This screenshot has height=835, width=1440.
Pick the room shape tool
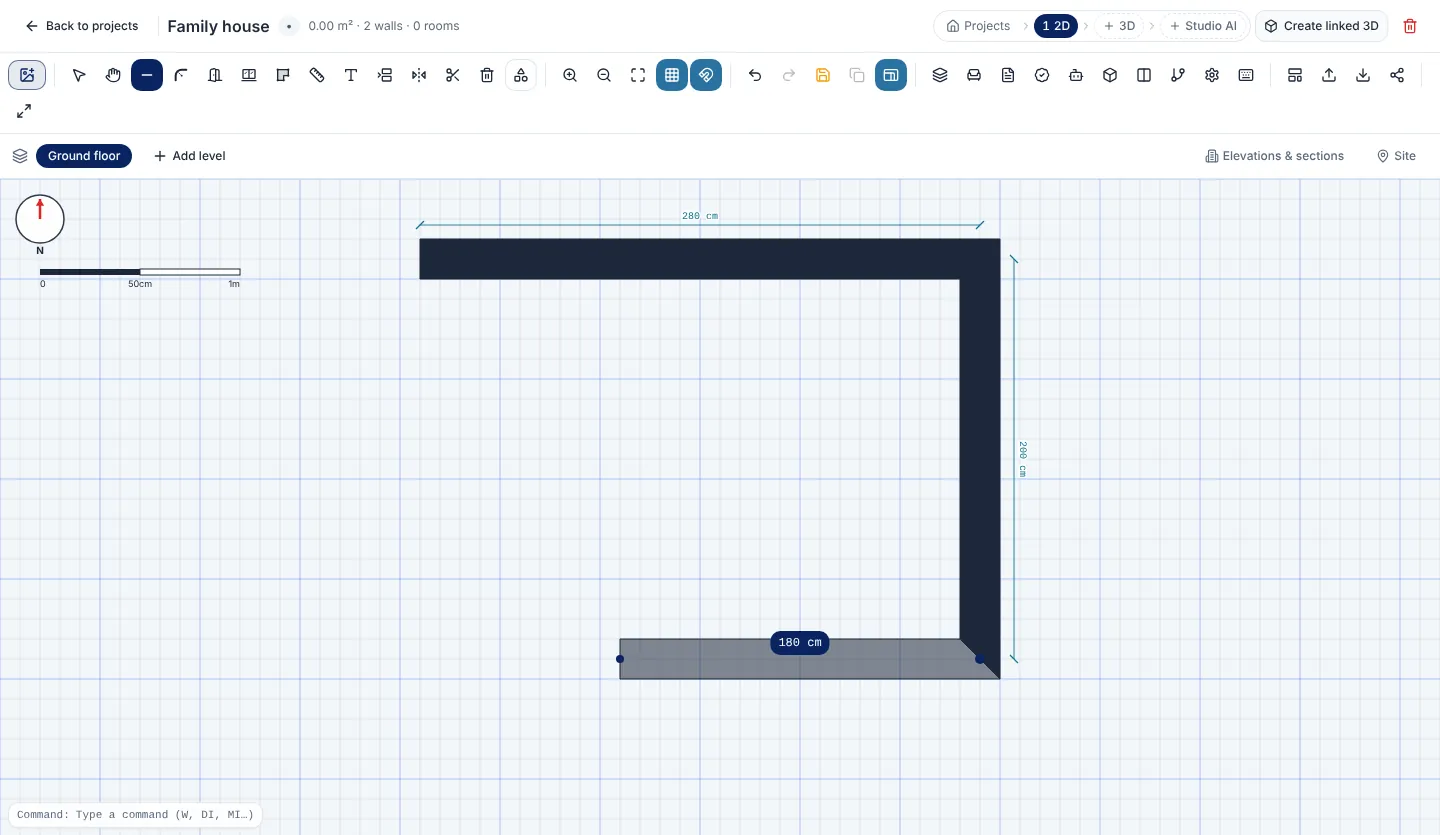(x=283, y=75)
